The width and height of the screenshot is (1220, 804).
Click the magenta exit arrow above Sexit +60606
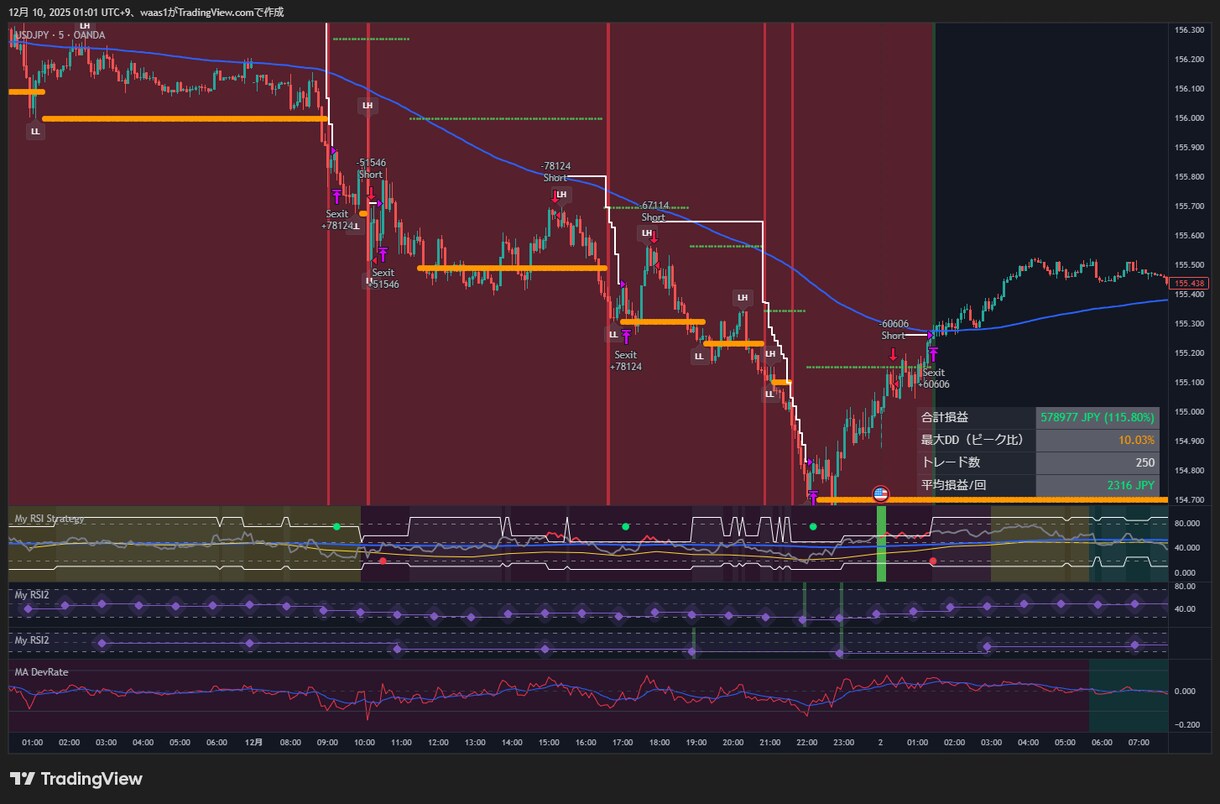[933, 355]
